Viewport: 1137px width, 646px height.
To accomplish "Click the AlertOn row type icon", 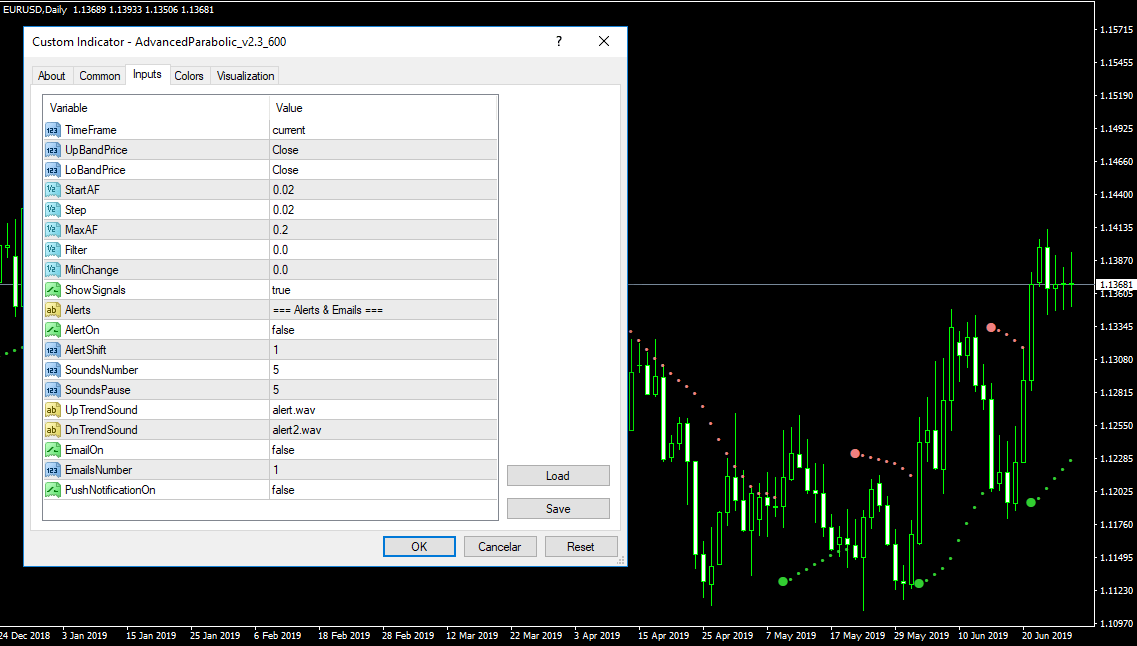I will point(52,330).
